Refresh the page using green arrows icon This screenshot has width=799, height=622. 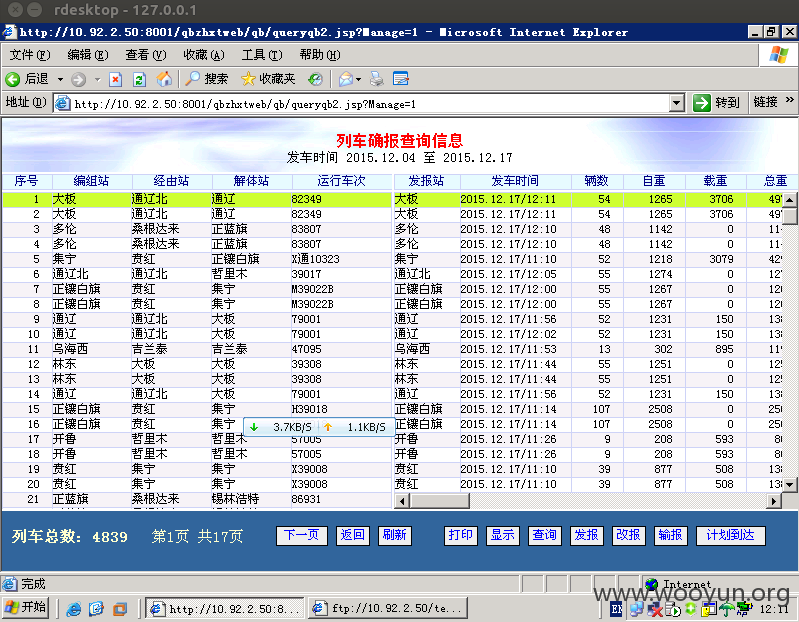(139, 79)
